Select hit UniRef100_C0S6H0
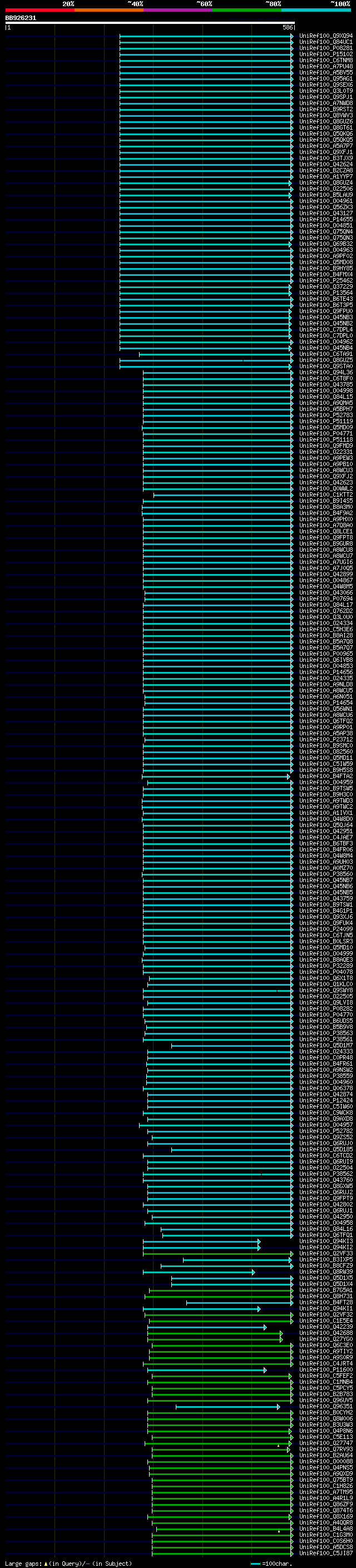The height and width of the screenshot is (1568, 356). click(325, 1541)
